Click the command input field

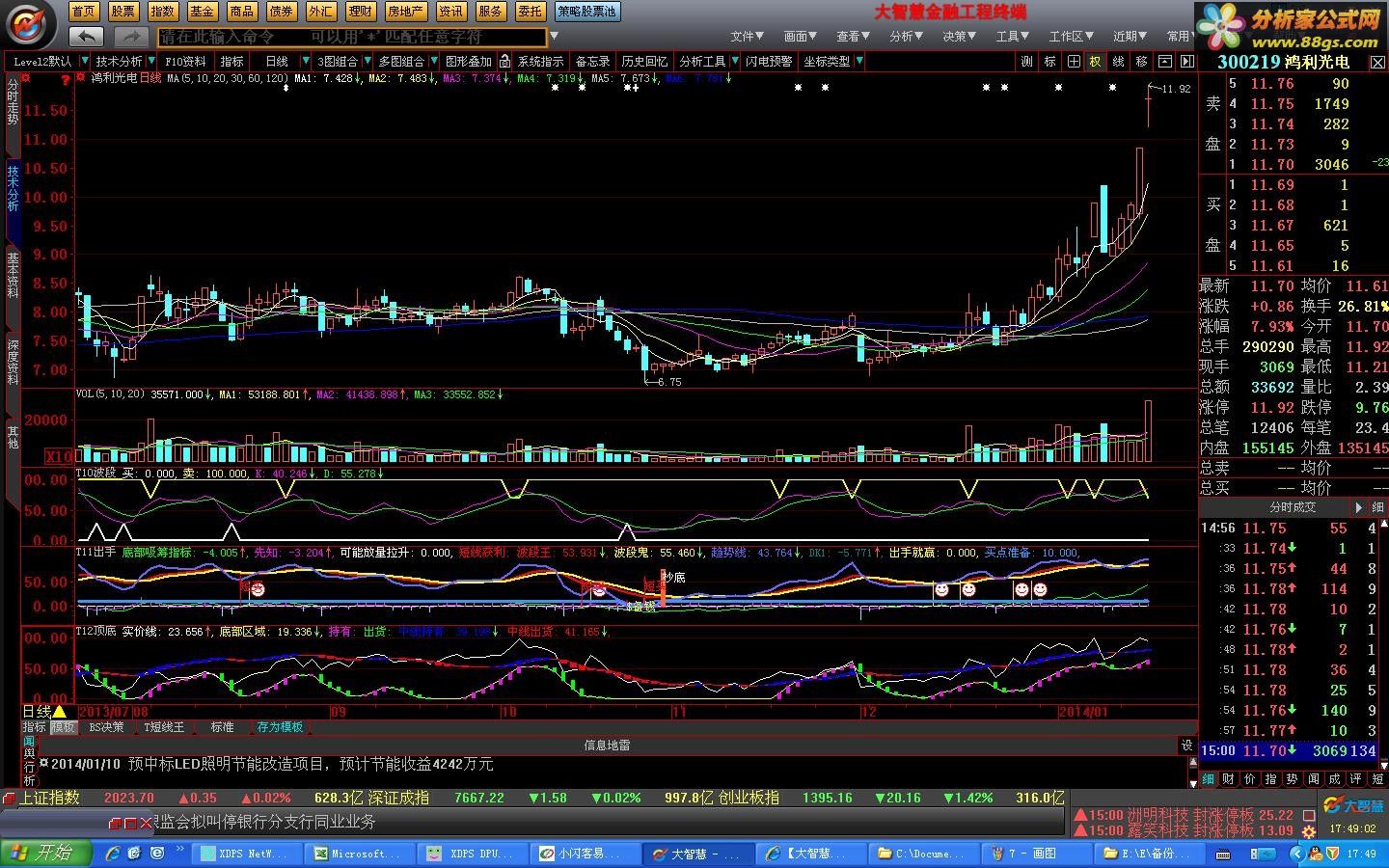pyautogui.click(x=352, y=37)
